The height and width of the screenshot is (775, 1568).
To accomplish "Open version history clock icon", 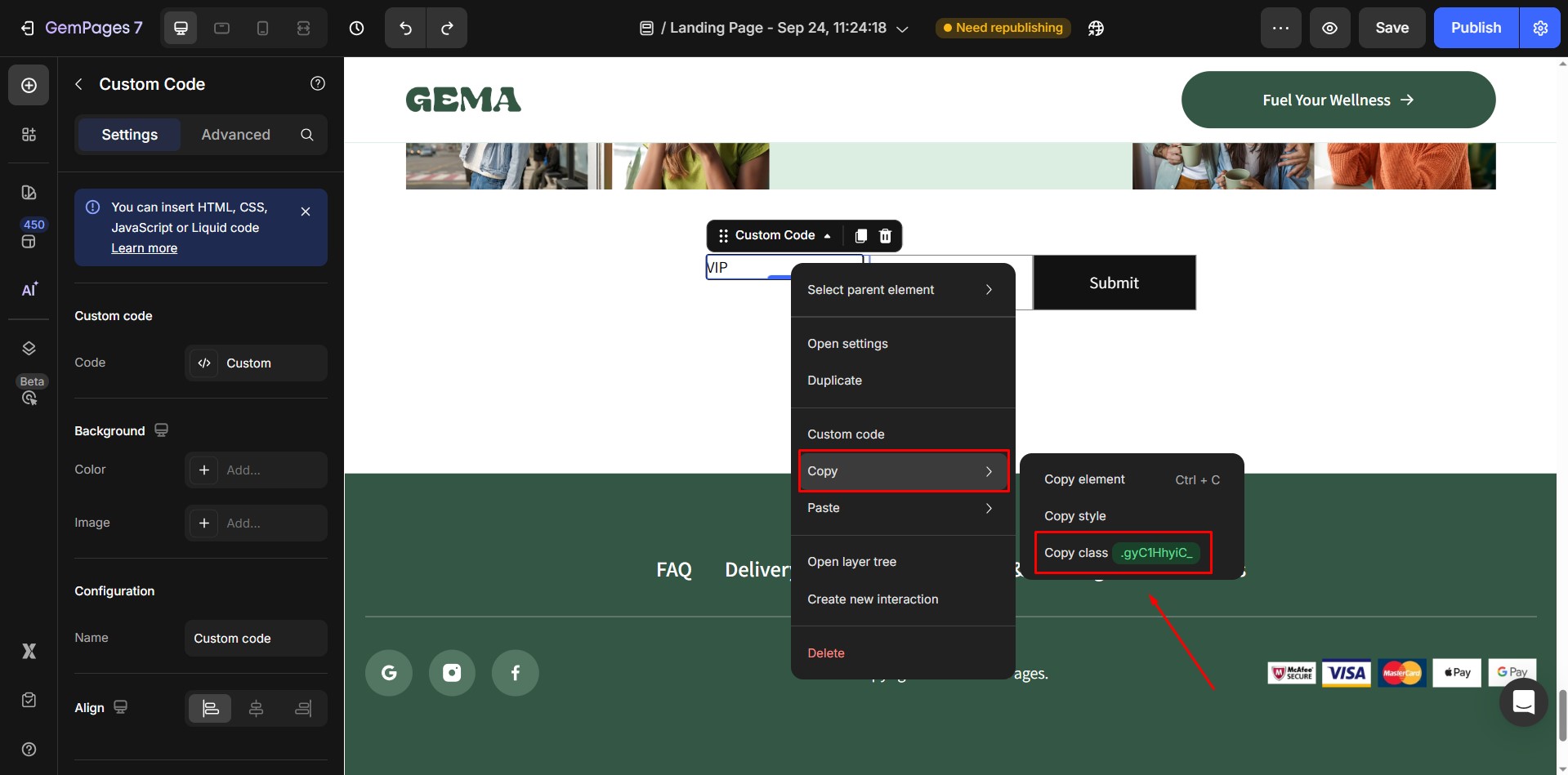I will click(356, 28).
